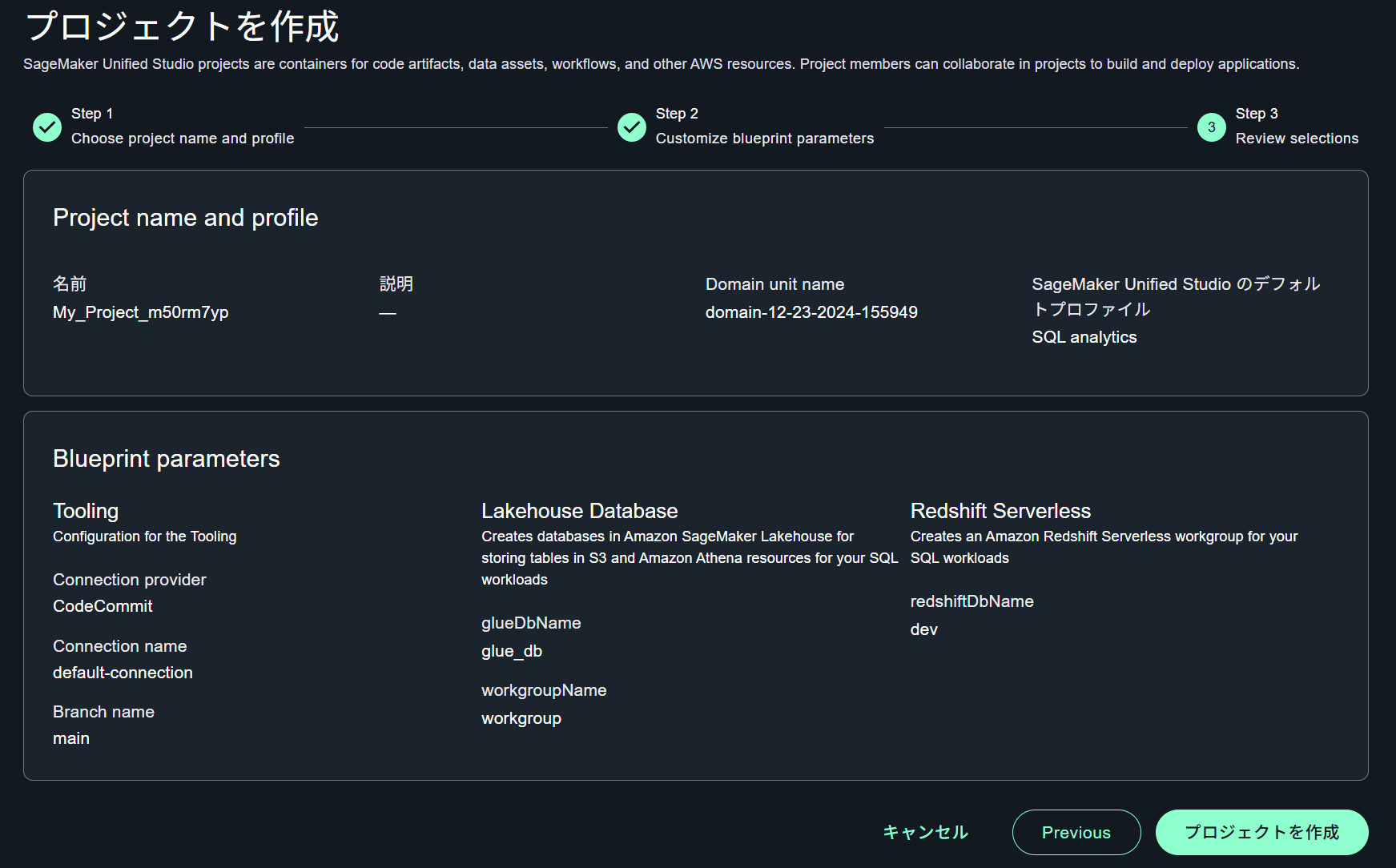Click the workgroup value under workgroupName
Viewport: 1396px width, 868px height.
click(521, 718)
